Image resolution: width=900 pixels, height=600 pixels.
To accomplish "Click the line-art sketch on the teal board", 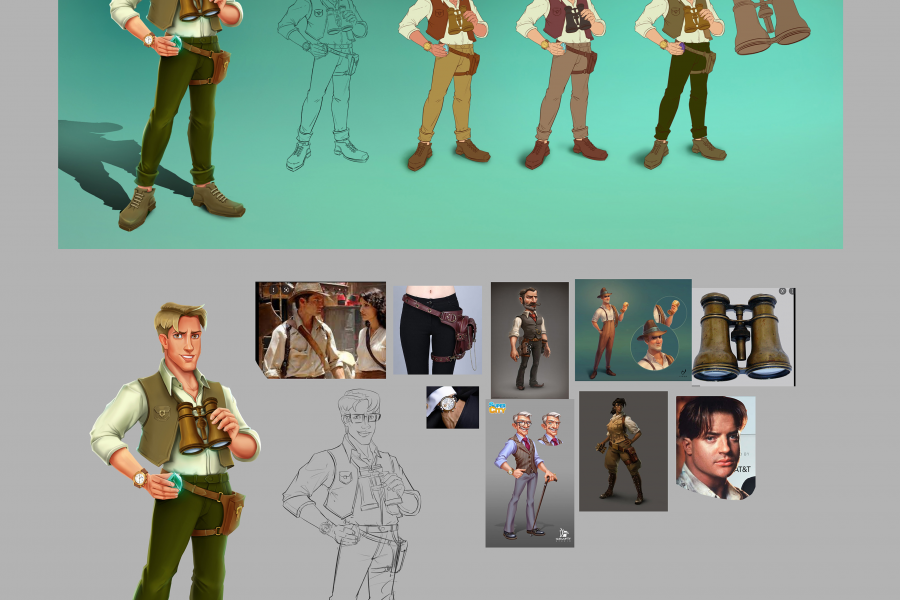I will click(x=323, y=85).
